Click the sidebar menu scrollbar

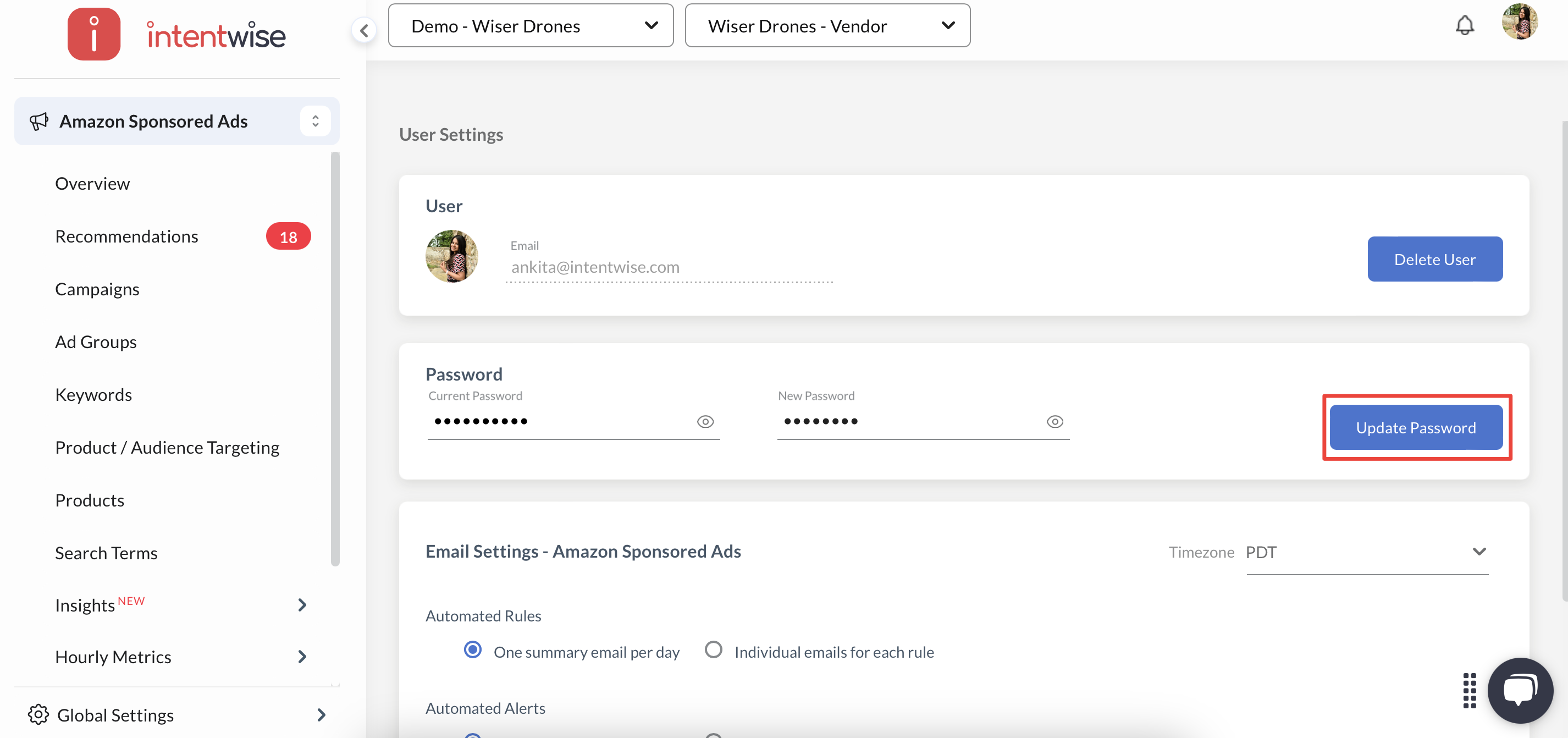[x=335, y=359]
